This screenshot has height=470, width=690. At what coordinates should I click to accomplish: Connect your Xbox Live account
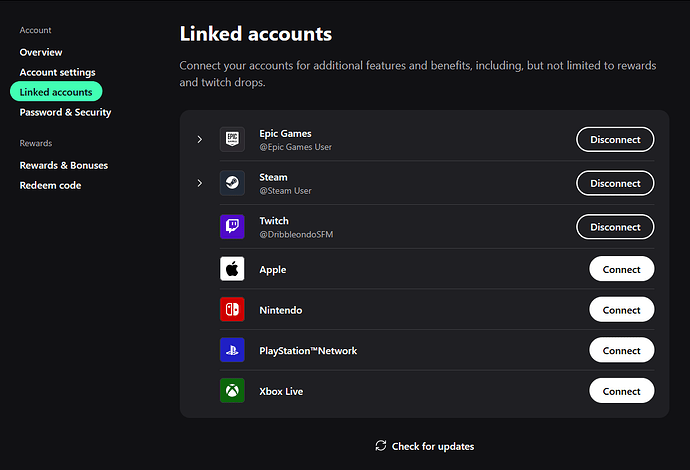click(621, 391)
